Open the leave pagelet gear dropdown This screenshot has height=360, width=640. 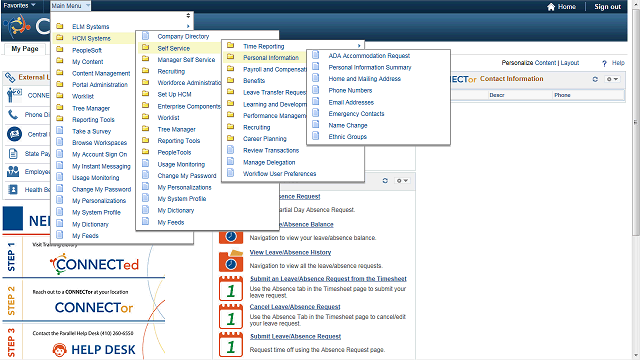tap(402, 180)
